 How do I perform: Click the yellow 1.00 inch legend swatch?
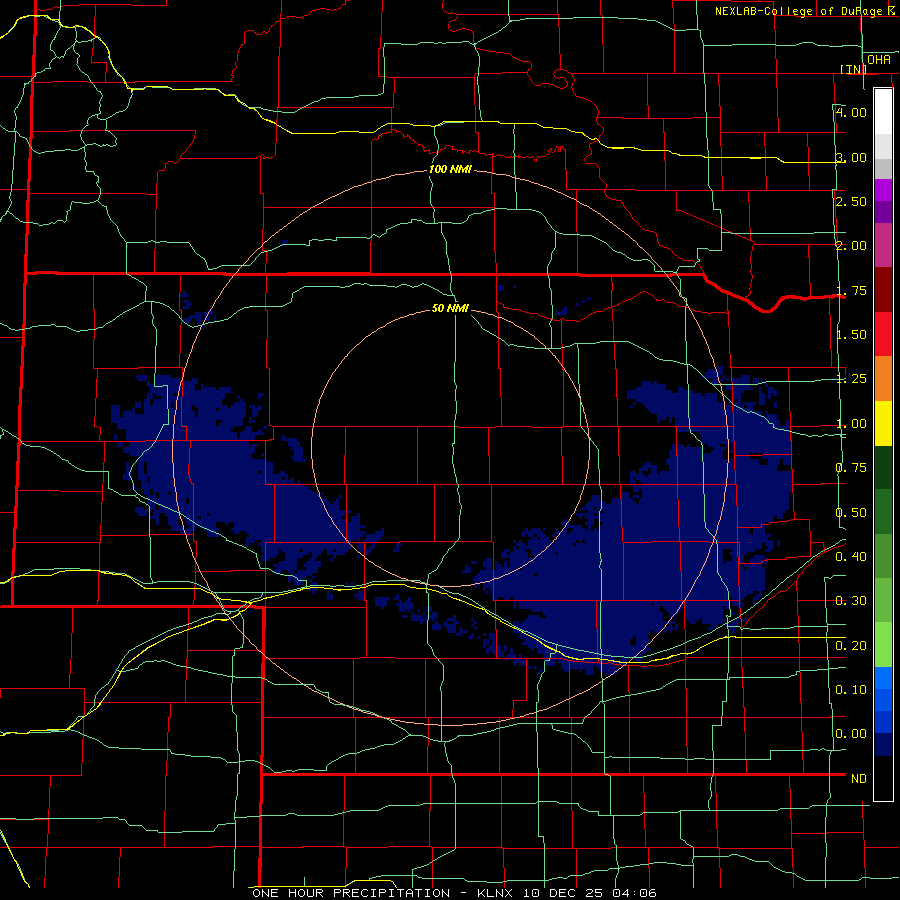(883, 423)
